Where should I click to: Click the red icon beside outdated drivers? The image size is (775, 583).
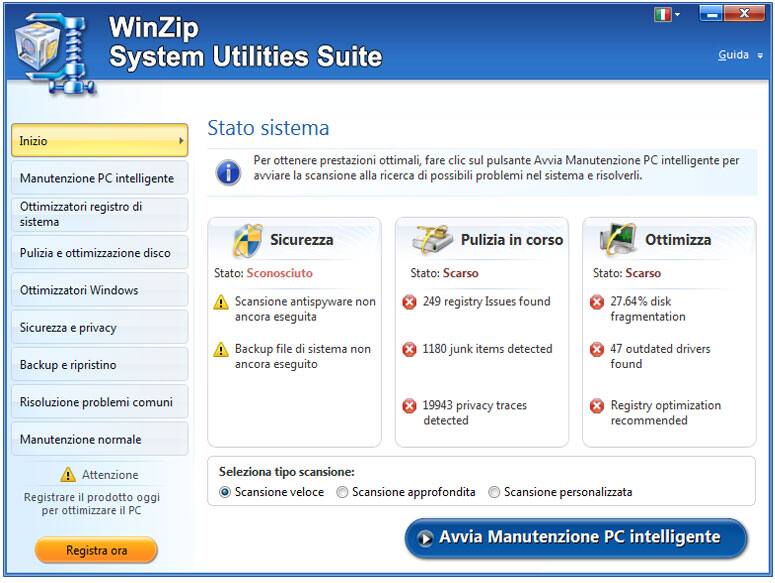pyautogui.click(x=597, y=350)
